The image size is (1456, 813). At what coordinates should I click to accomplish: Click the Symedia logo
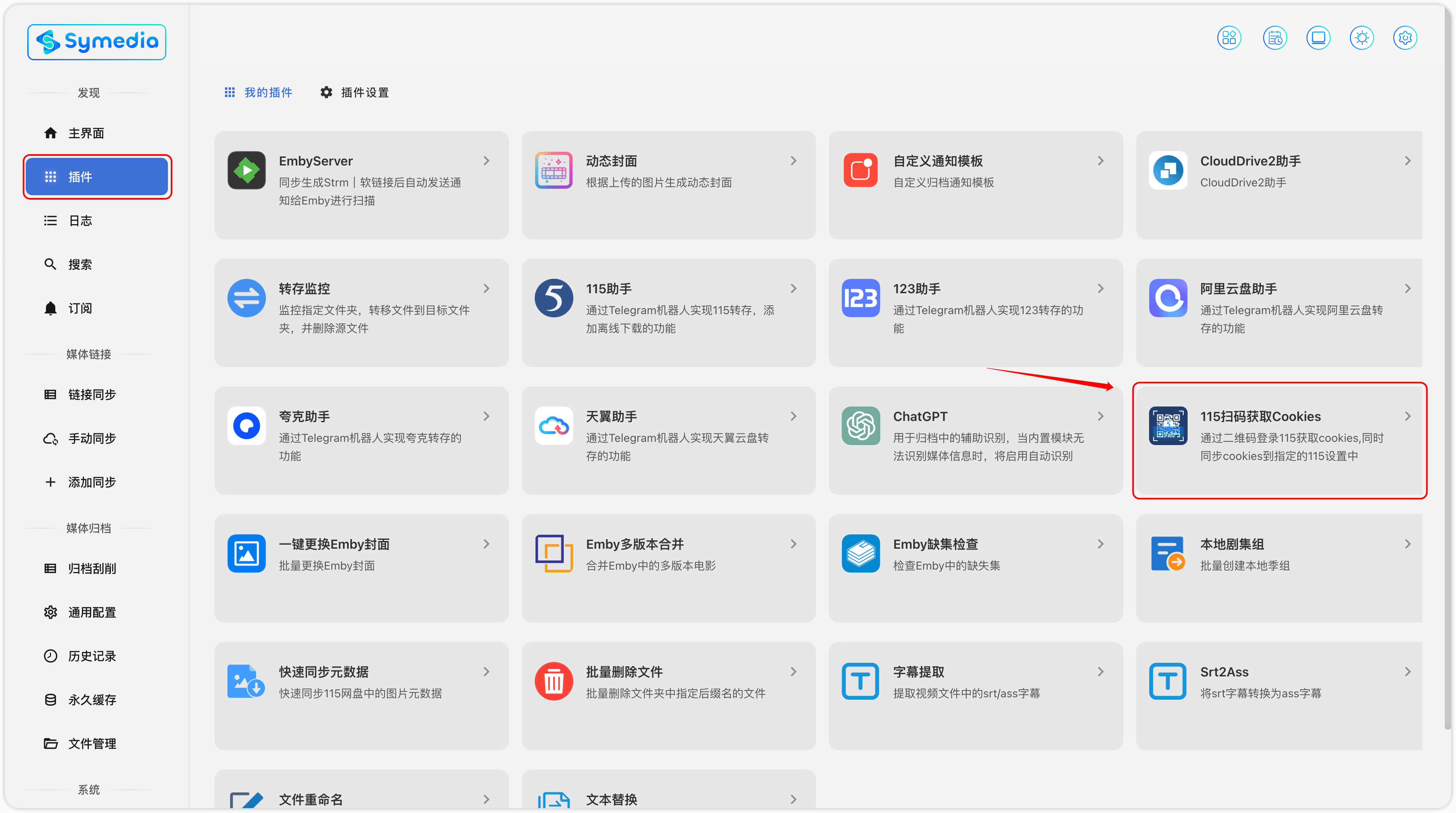(x=97, y=42)
